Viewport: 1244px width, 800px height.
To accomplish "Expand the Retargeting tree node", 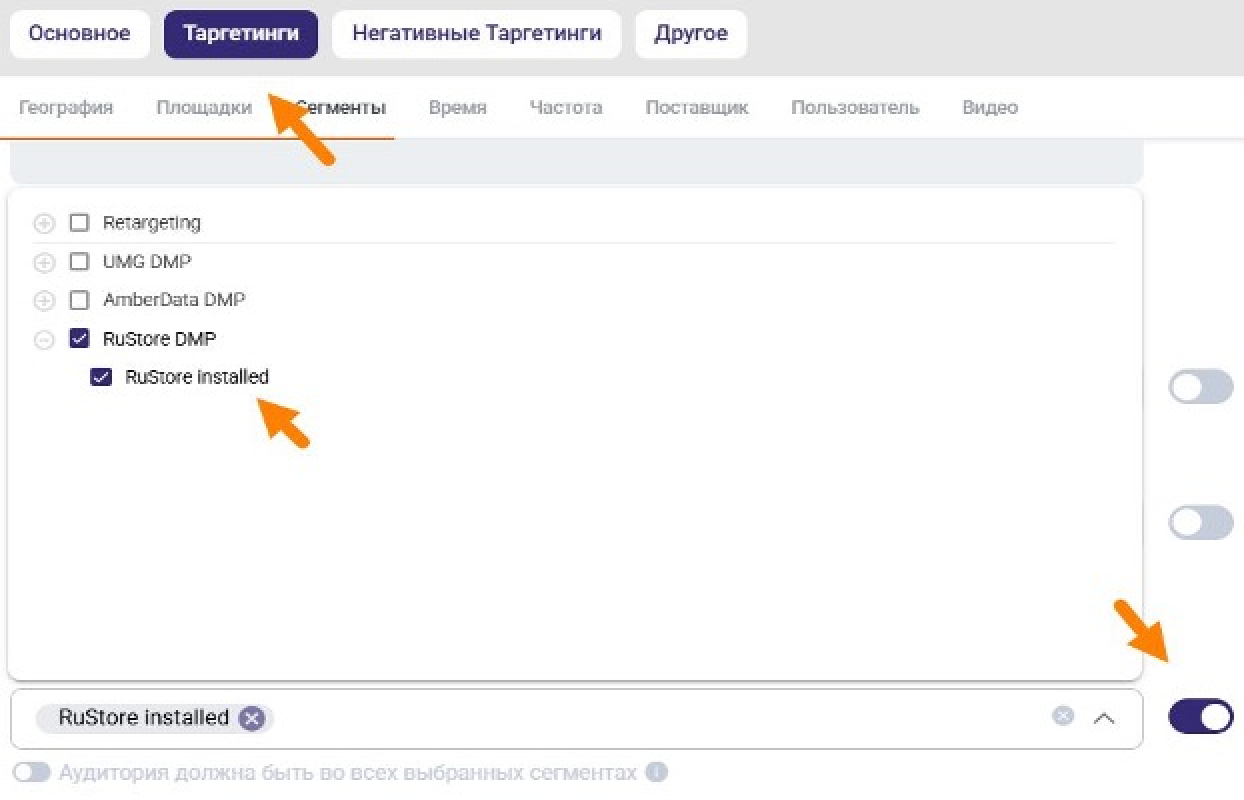I will (x=44, y=223).
